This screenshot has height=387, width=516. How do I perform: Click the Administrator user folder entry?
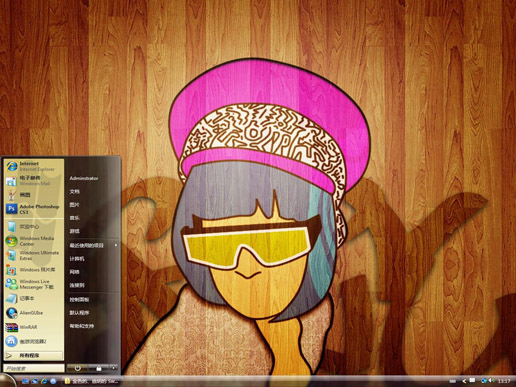pyautogui.click(x=84, y=178)
